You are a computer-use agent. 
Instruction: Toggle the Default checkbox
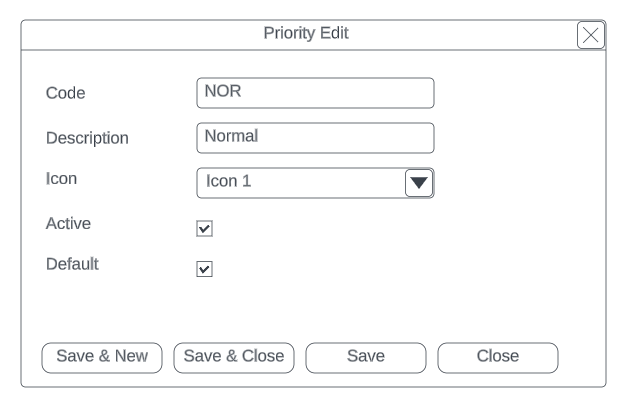[204, 269]
